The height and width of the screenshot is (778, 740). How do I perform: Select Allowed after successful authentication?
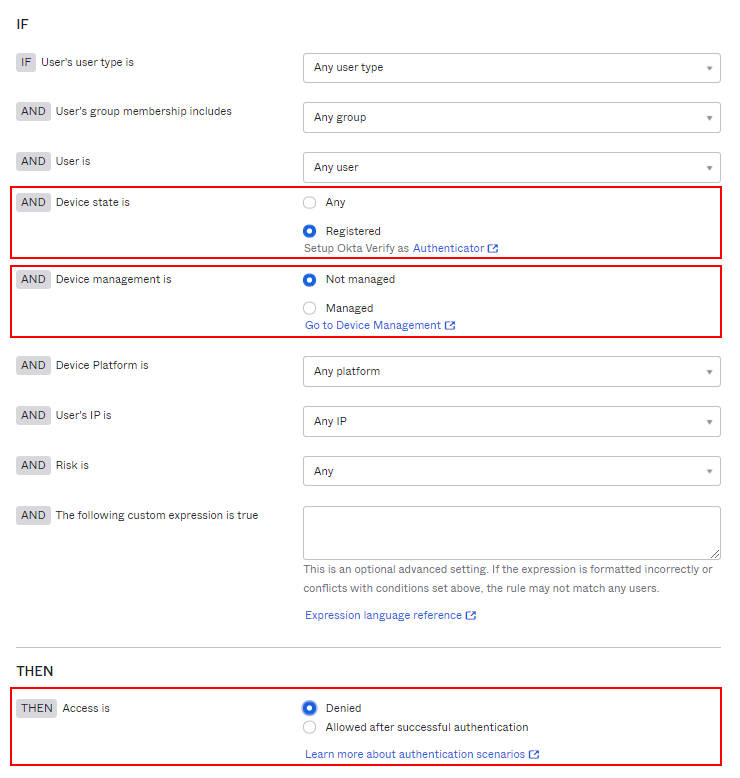310,728
